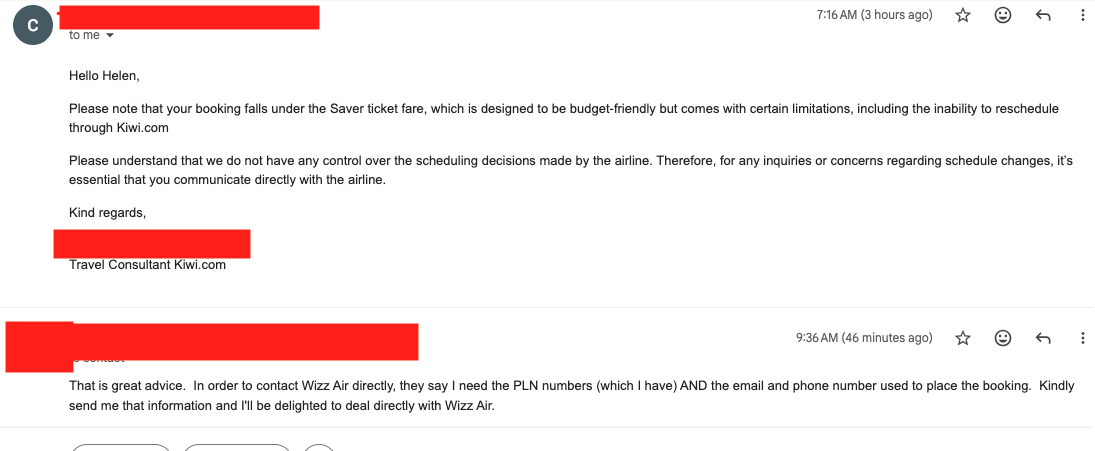The image size is (1095, 451).
Task: Add emoji reaction to 7:16 AM message
Action: click(1003, 15)
